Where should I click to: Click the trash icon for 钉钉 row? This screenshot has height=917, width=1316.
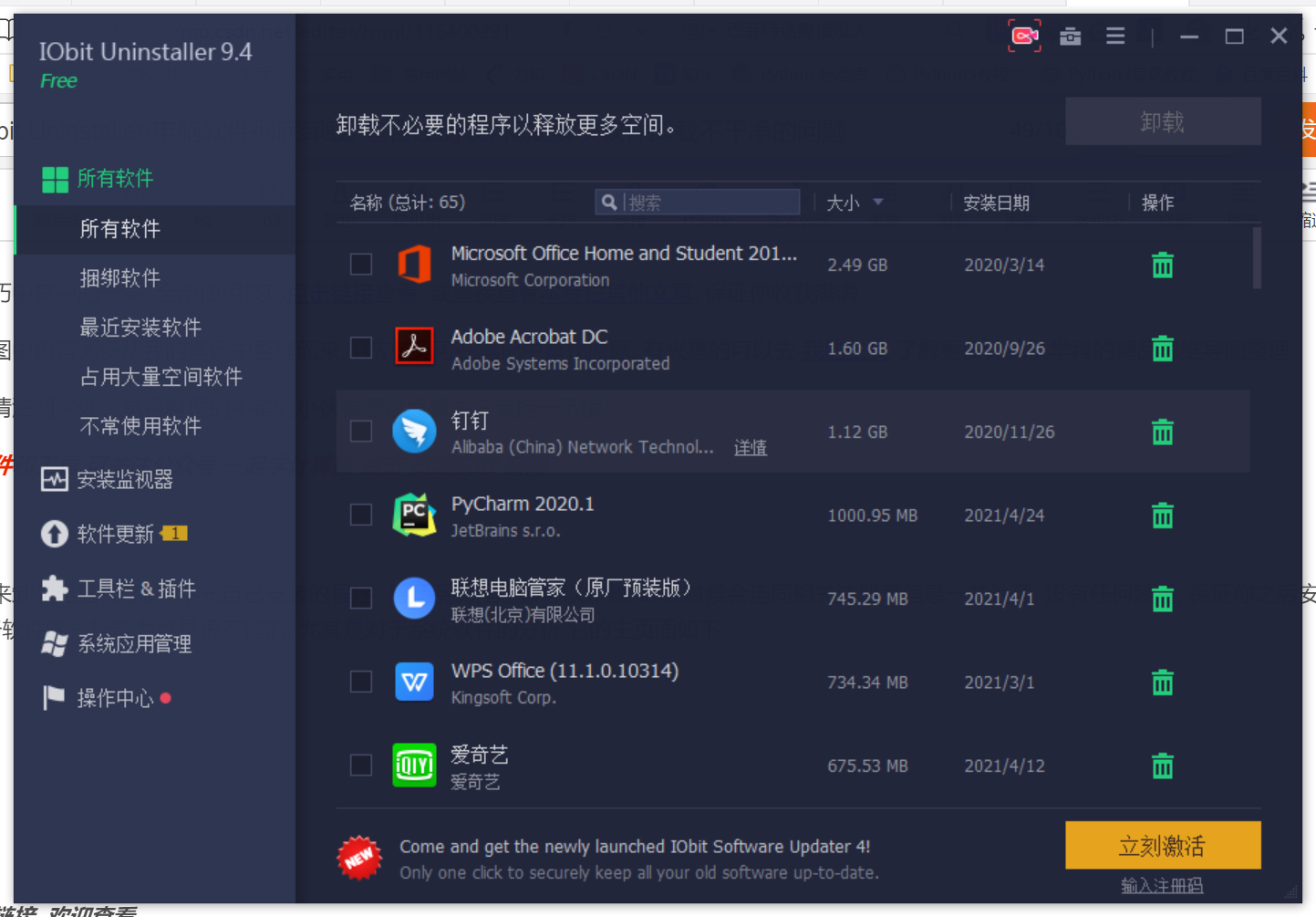(1162, 432)
